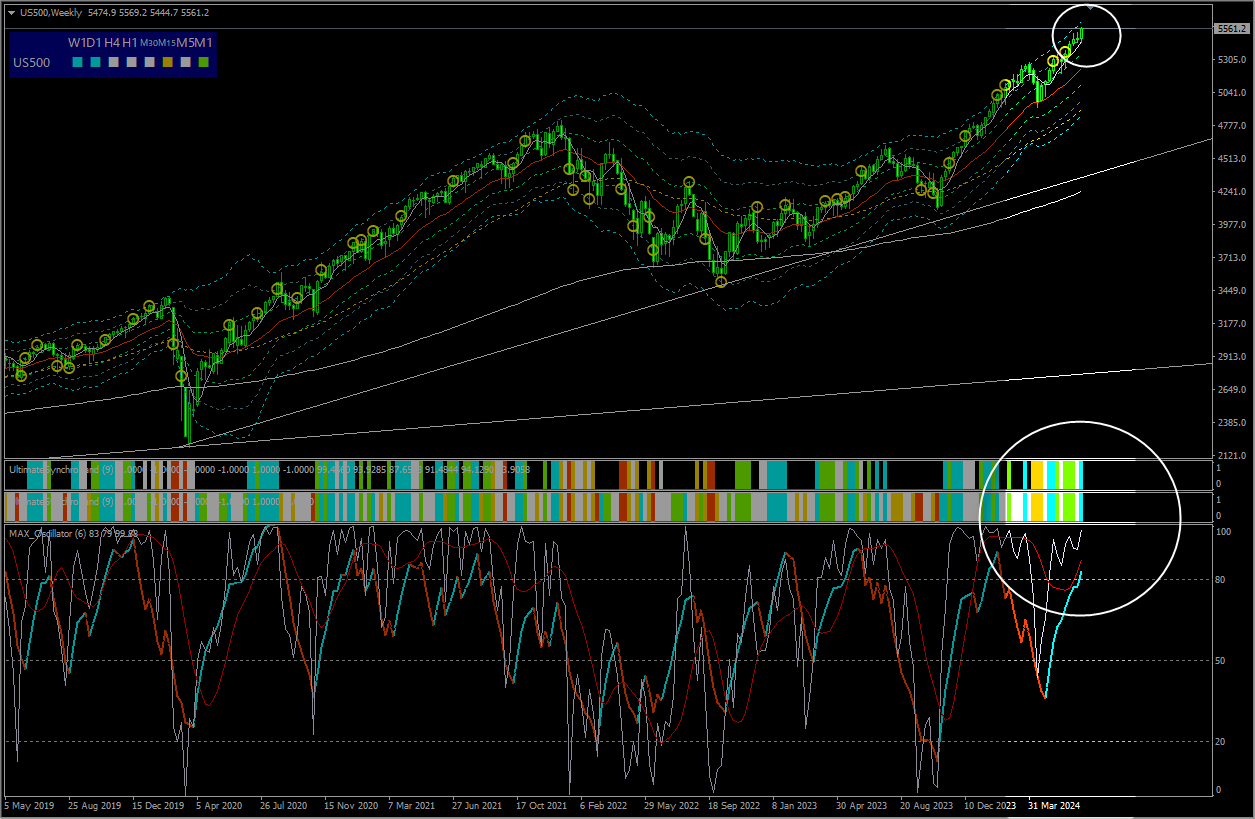This screenshot has height=819, width=1255.
Task: Click the 15 Nov 2020 date label
Action: tap(350, 805)
